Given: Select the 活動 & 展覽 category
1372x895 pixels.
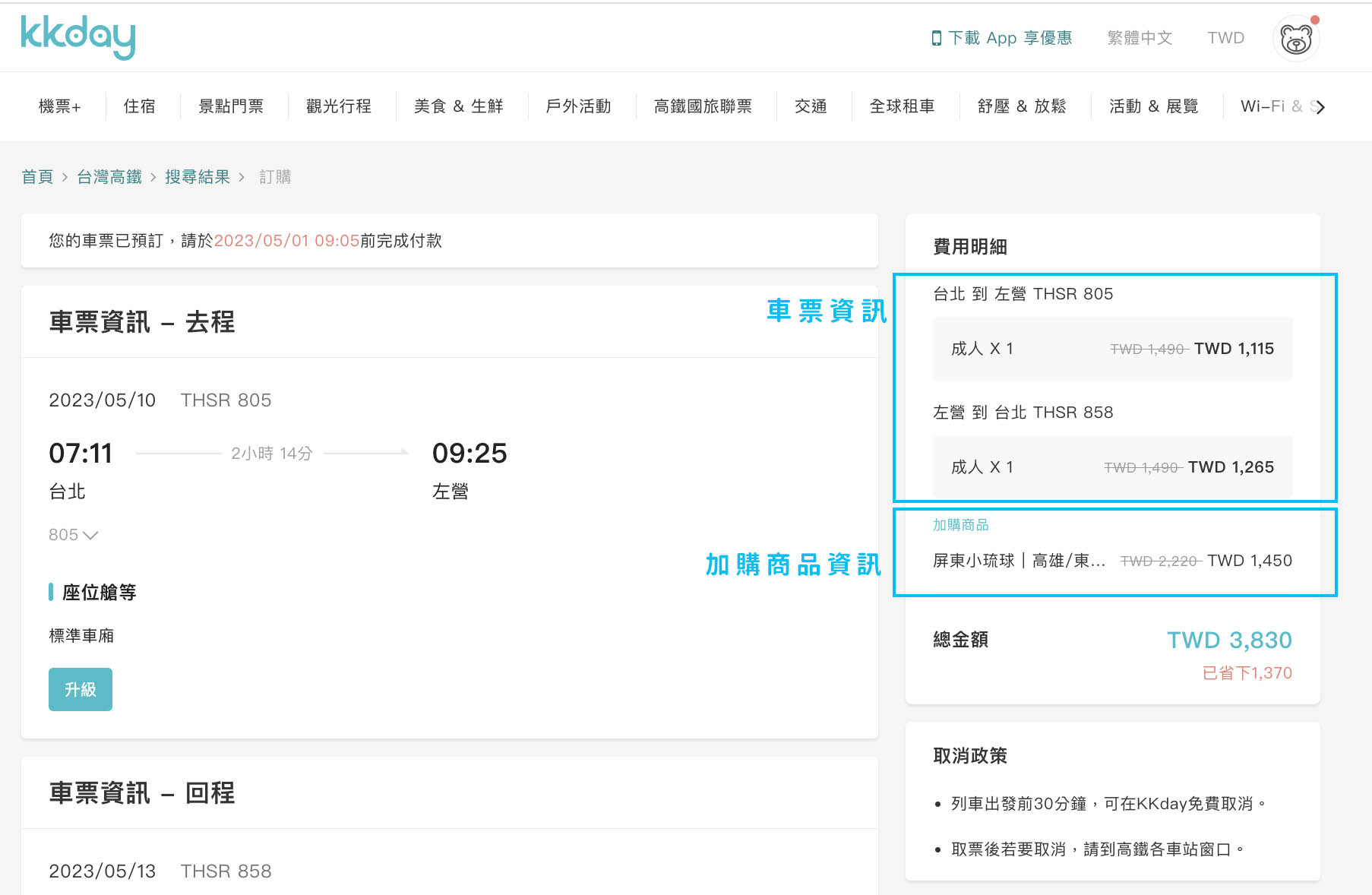Looking at the screenshot, I should [x=1153, y=106].
